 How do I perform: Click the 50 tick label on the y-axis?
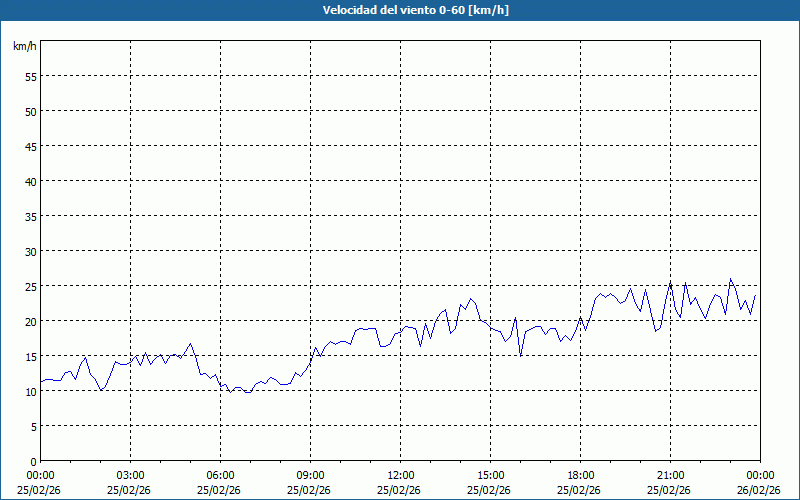pyautogui.click(x=30, y=111)
